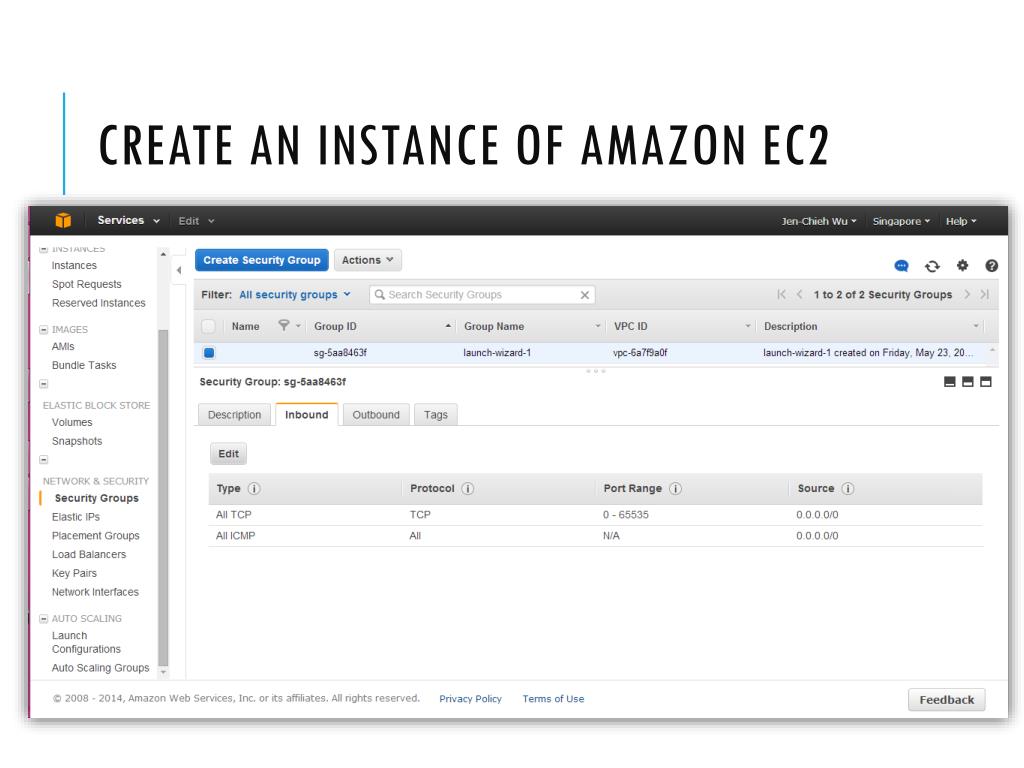Viewport: 1024px width, 768px height.
Task: Open Bundle Tasks in the sidebar
Action: [84, 366]
